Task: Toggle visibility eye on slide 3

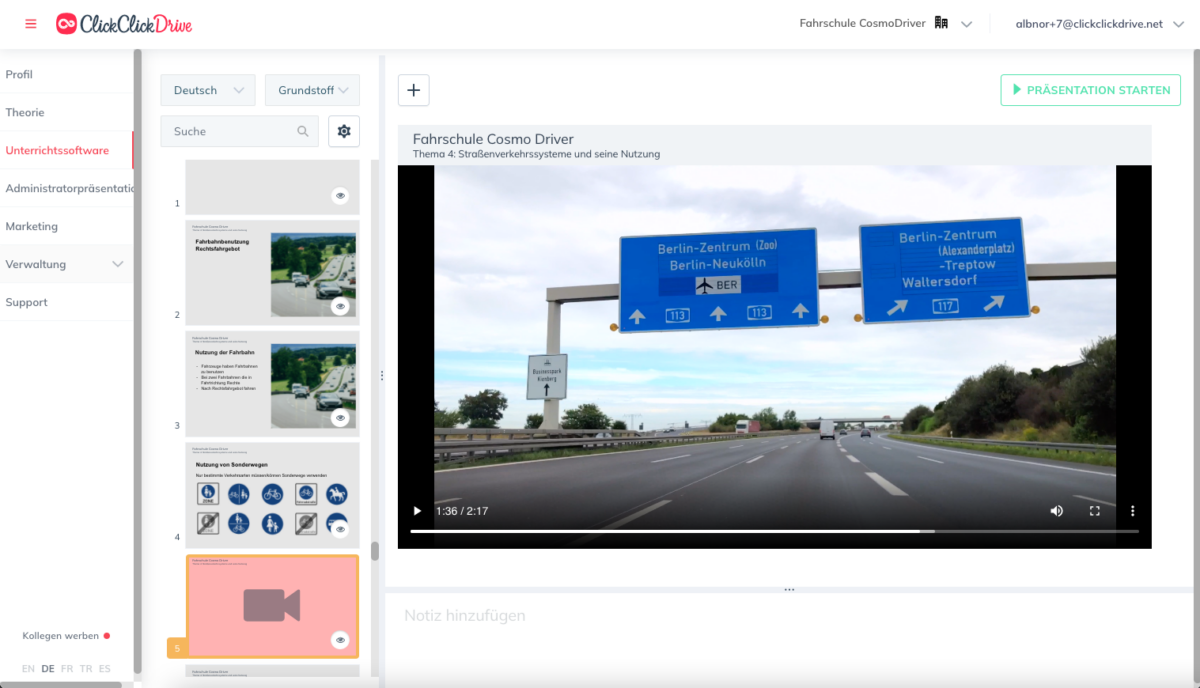Action: click(x=340, y=418)
